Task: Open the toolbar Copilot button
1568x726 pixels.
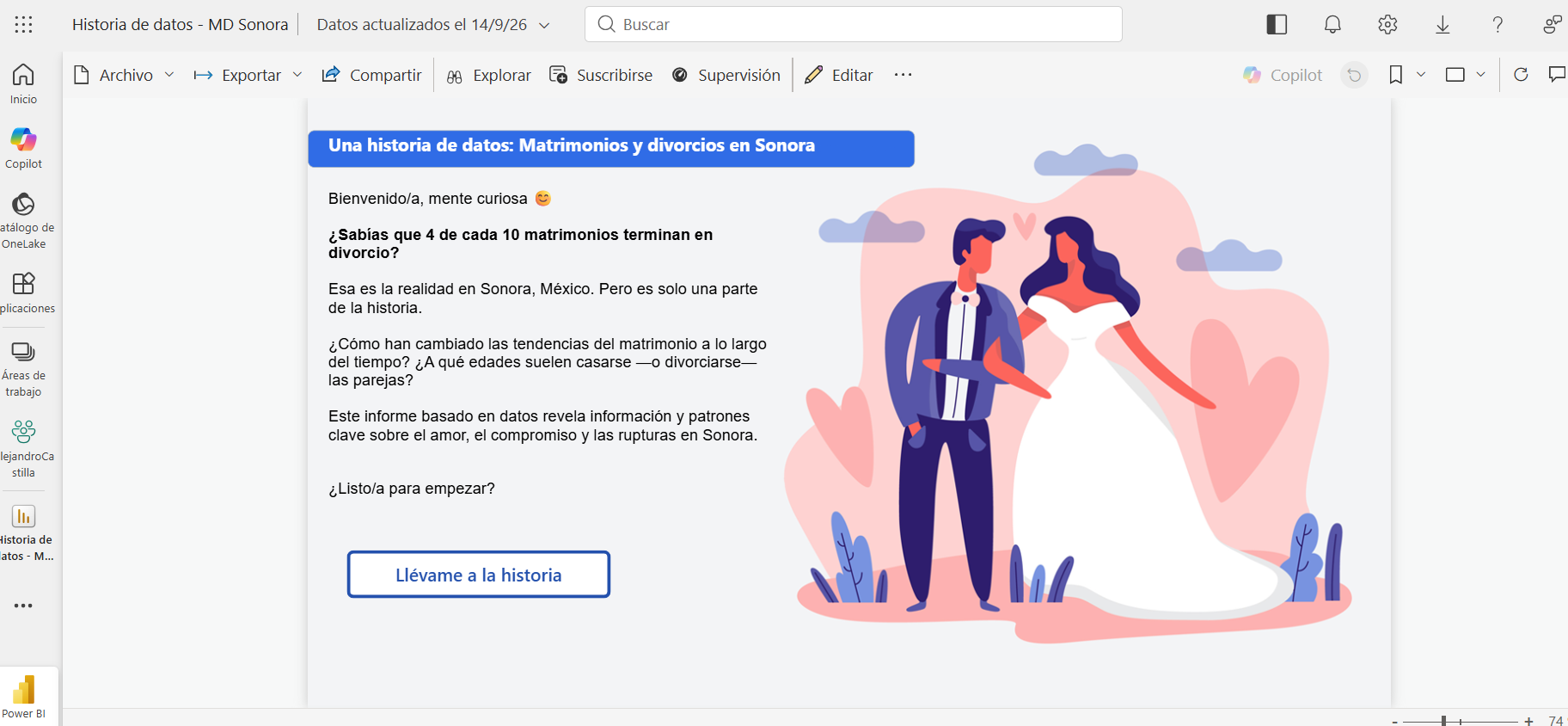Action: tap(1283, 75)
